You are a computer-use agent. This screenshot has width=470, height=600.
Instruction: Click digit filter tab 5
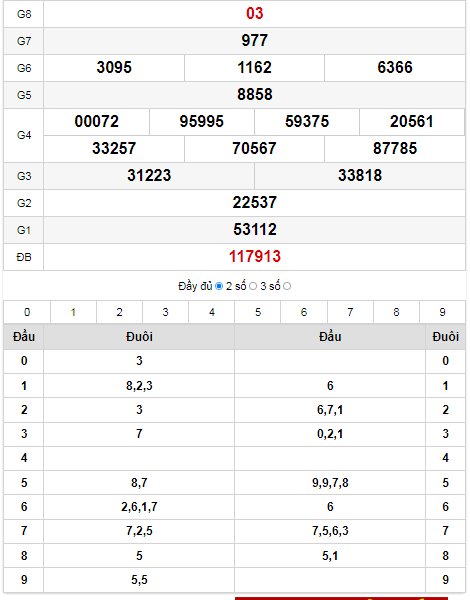pos(258,312)
